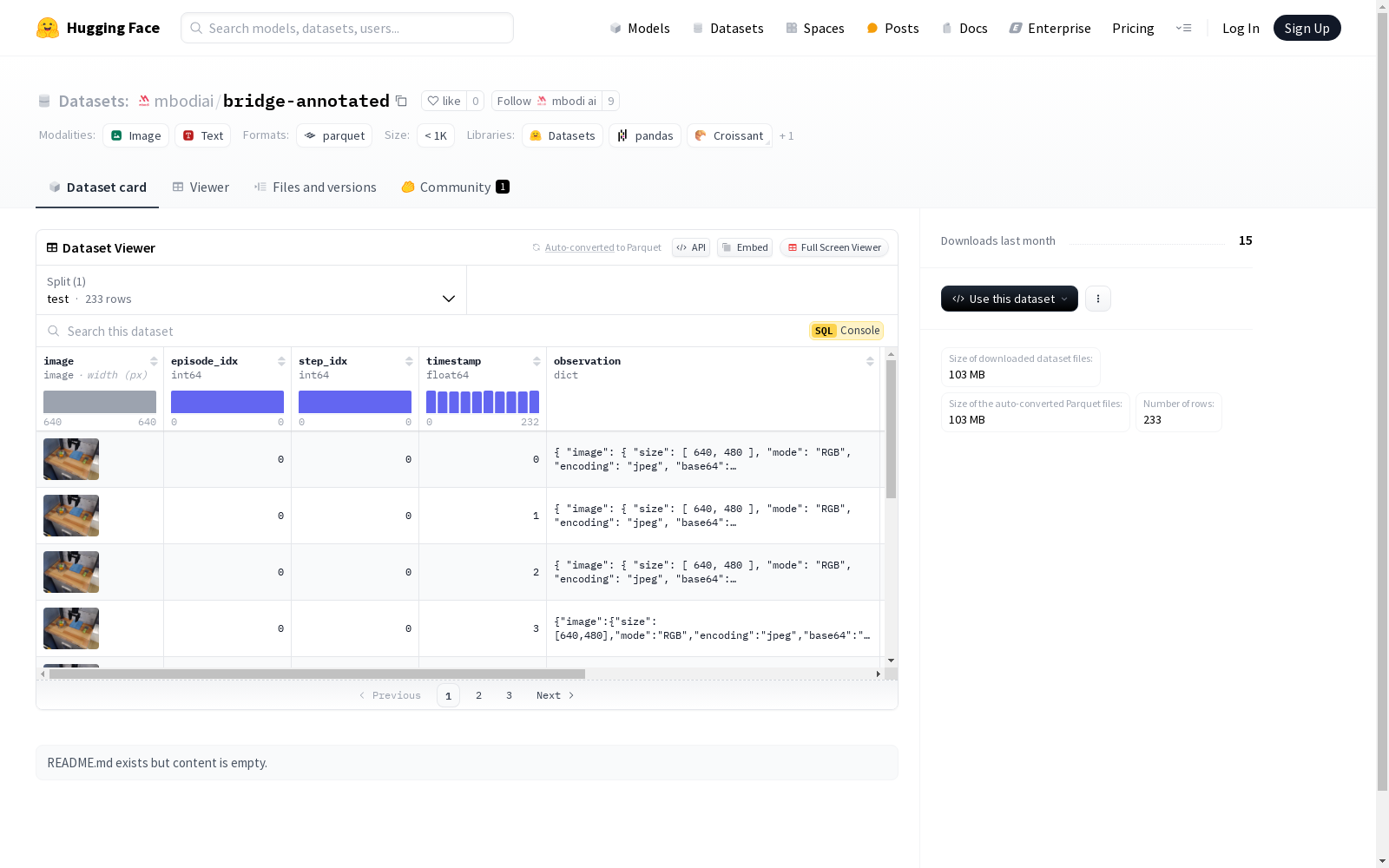Image resolution: width=1389 pixels, height=868 pixels.
Task: Open Docs in top navigation
Action: [964, 28]
